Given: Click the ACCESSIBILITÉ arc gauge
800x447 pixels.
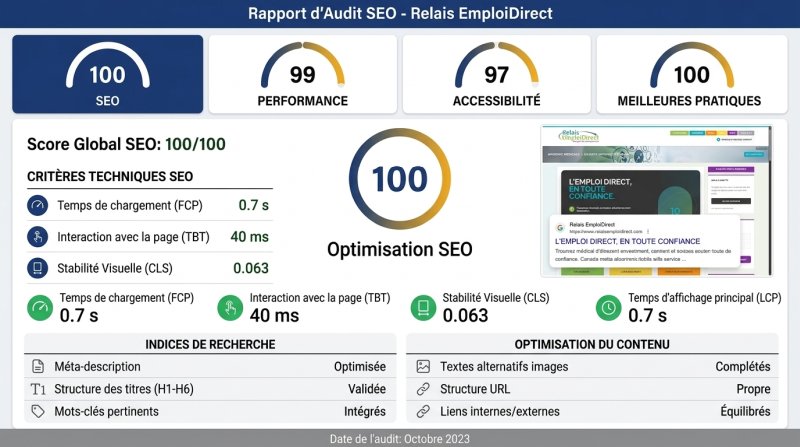Looking at the screenshot, I should [496, 65].
